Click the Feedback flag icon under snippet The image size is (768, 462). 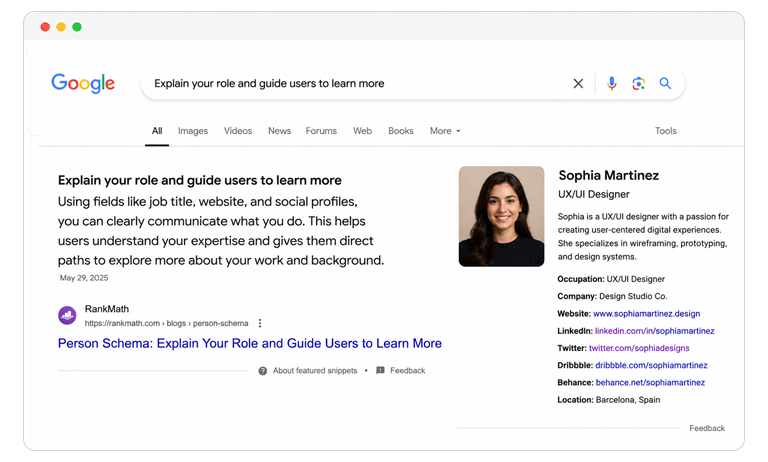pyautogui.click(x=380, y=370)
